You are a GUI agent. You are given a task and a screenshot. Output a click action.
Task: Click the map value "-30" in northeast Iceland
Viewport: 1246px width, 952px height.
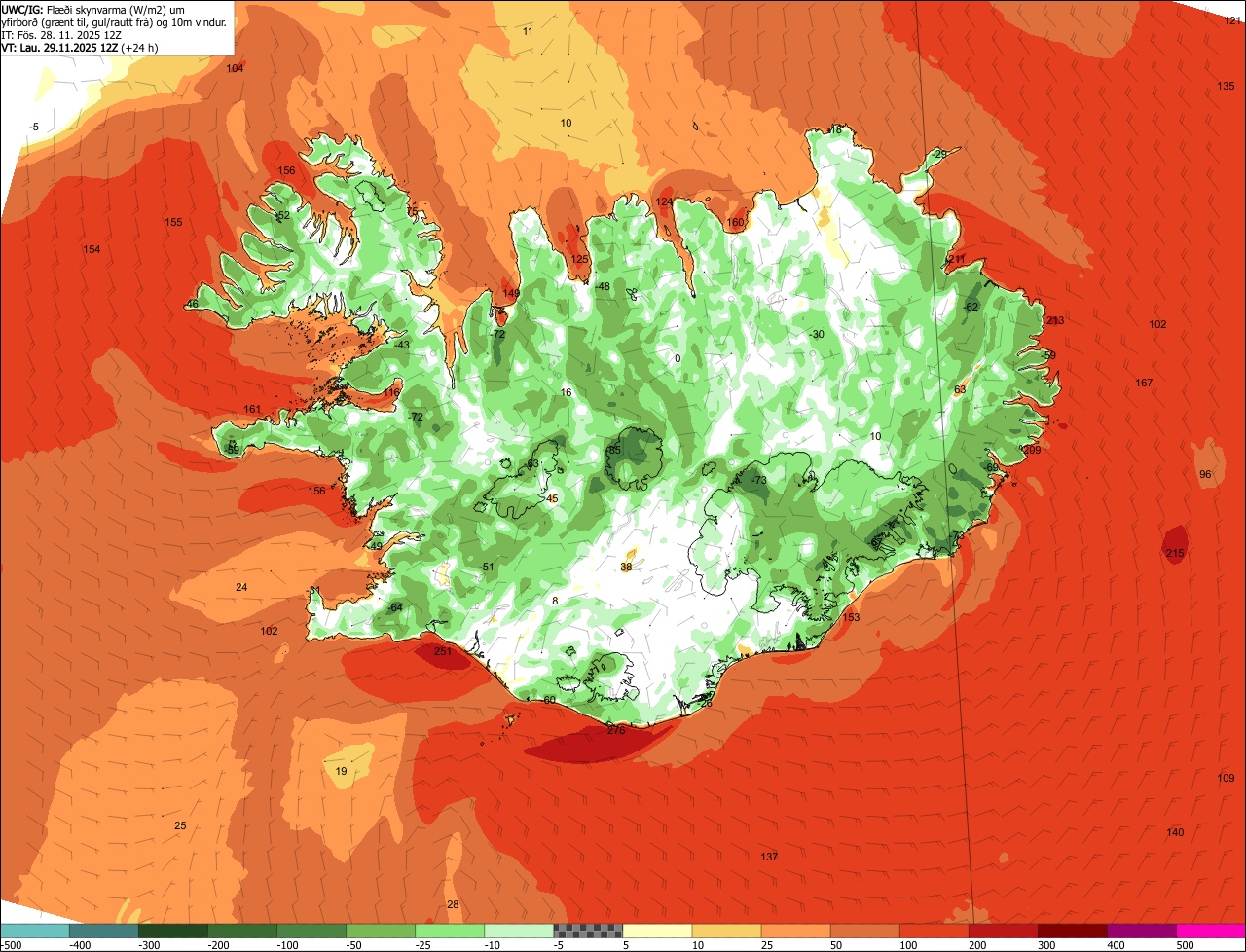click(817, 334)
